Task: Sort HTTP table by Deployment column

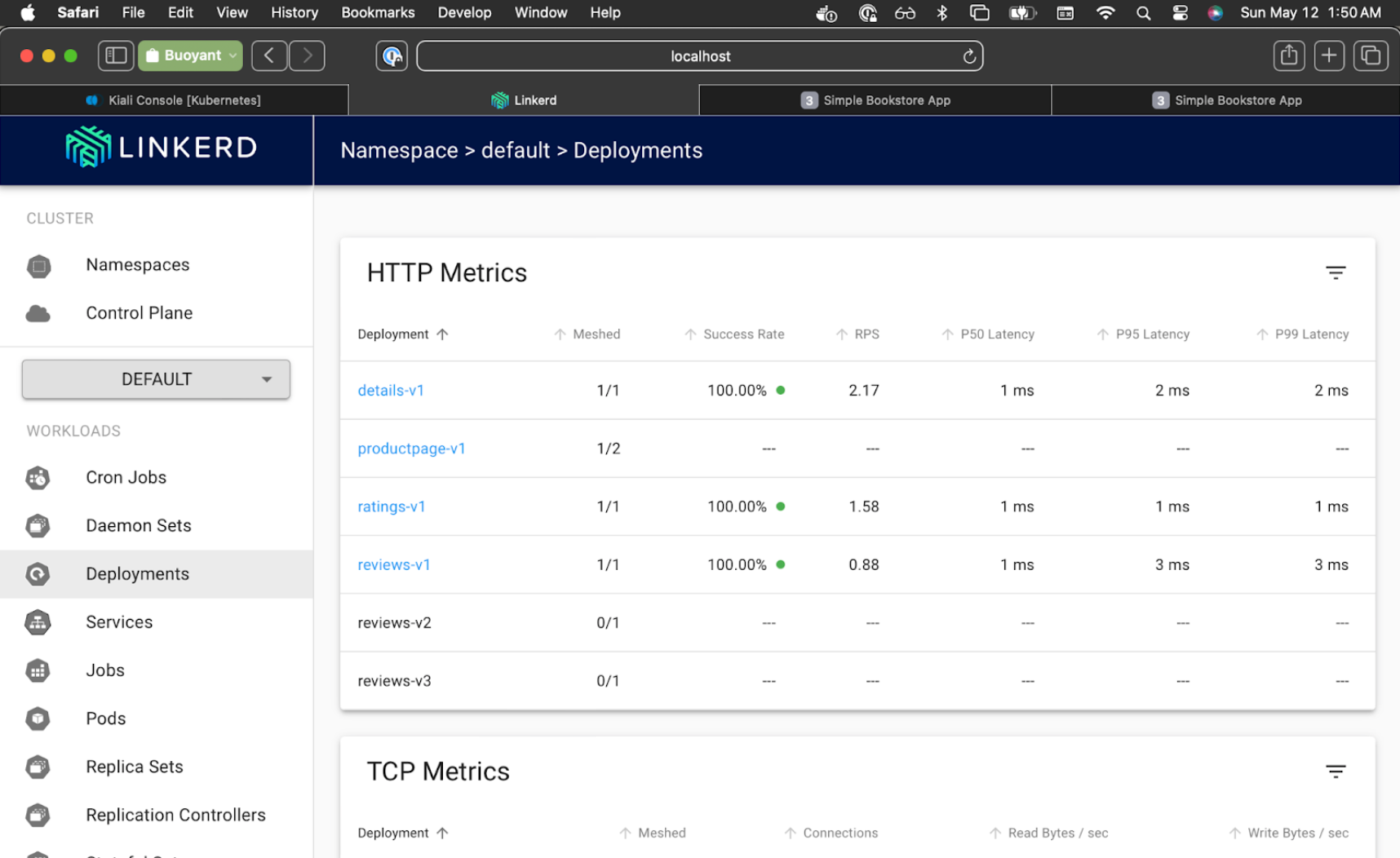Action: (403, 334)
